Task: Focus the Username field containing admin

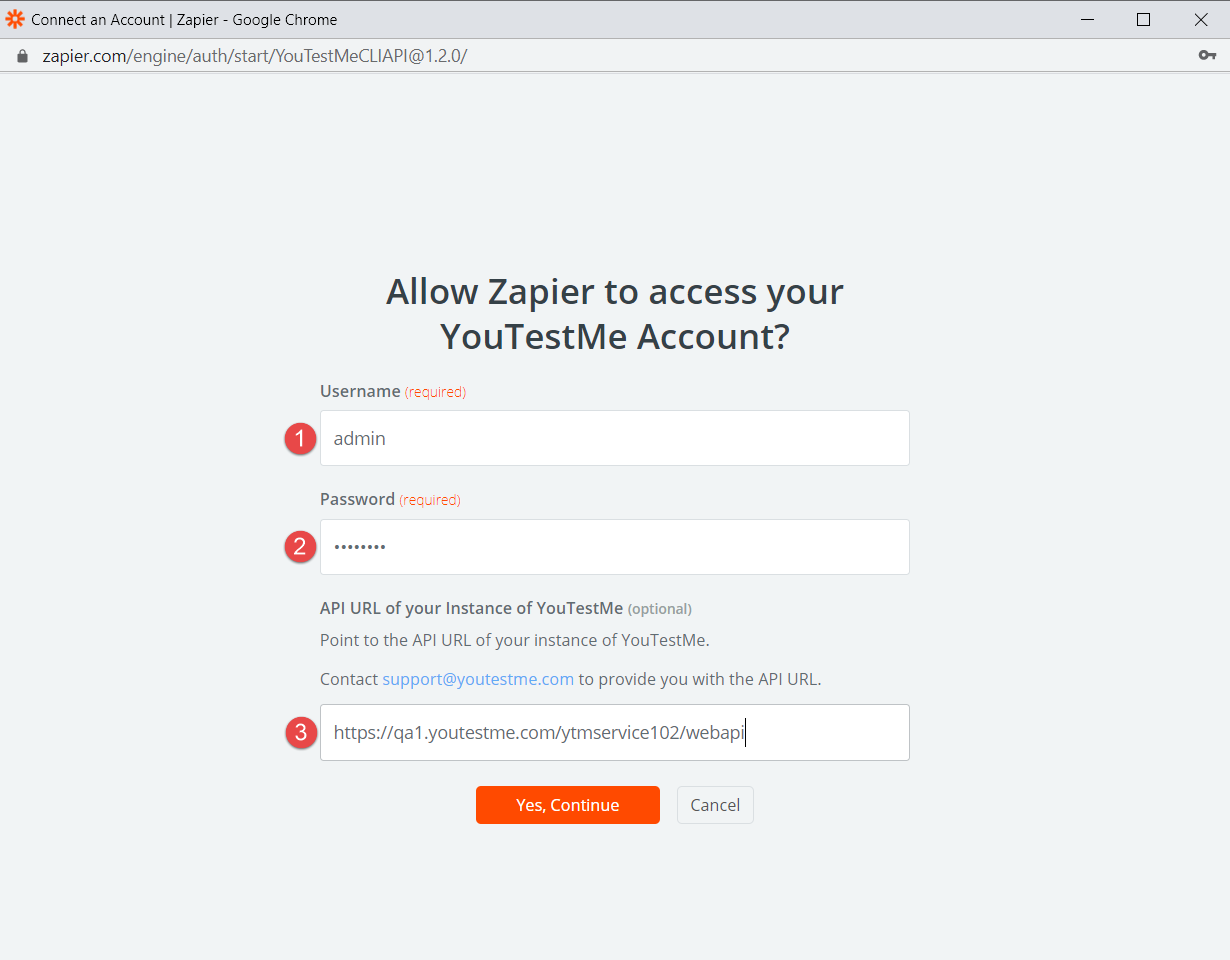Action: click(x=614, y=438)
